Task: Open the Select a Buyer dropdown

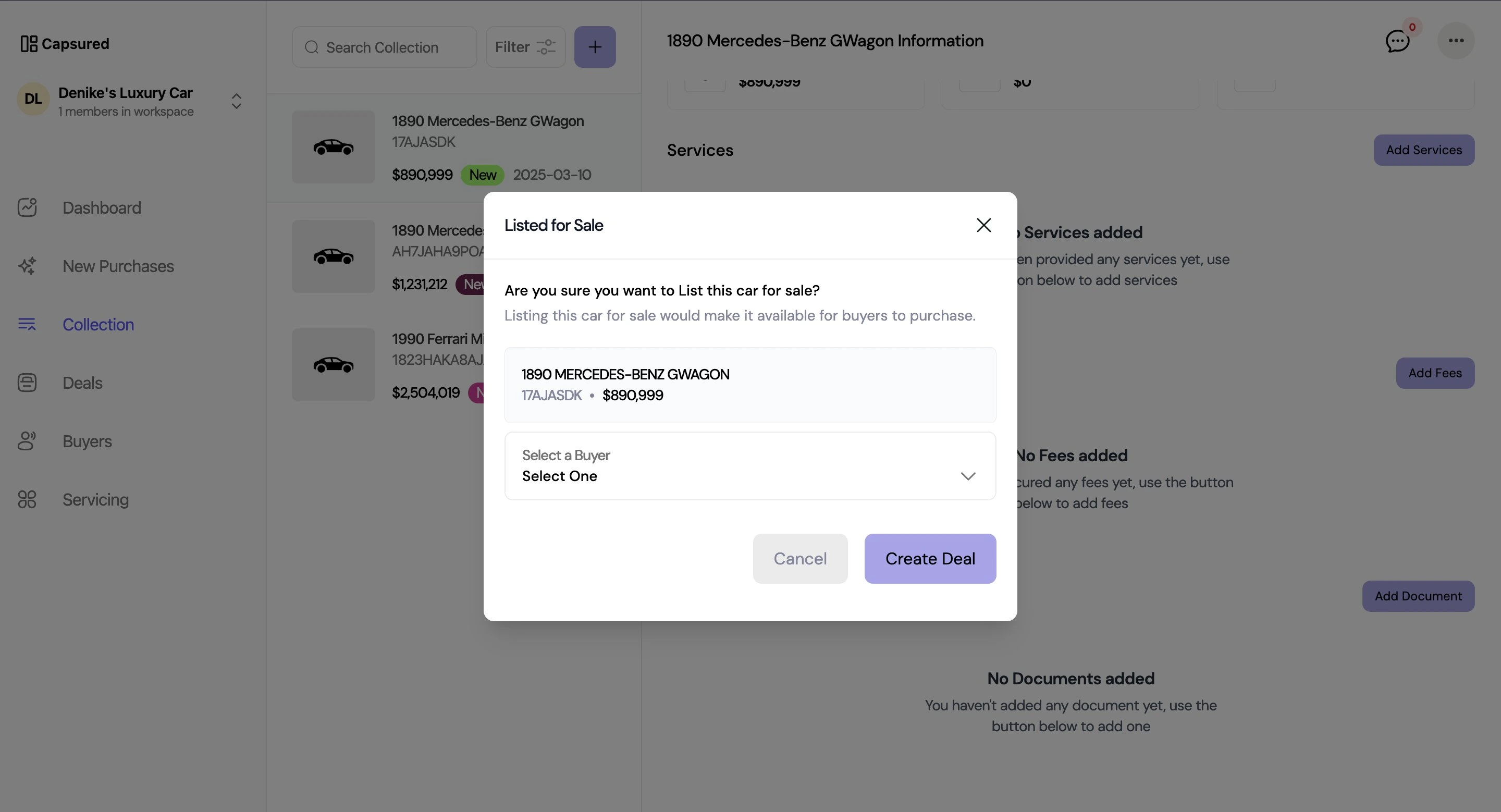Action: [750, 465]
